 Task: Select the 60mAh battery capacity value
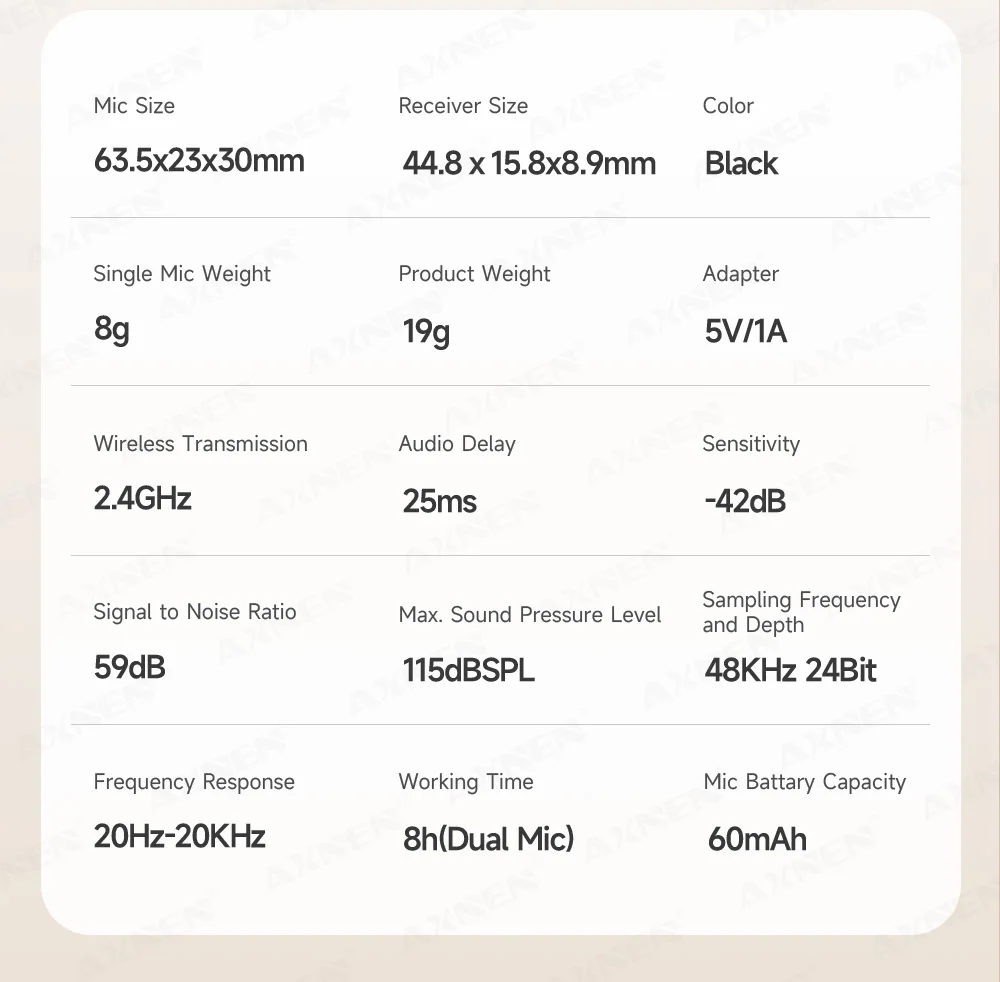756,838
